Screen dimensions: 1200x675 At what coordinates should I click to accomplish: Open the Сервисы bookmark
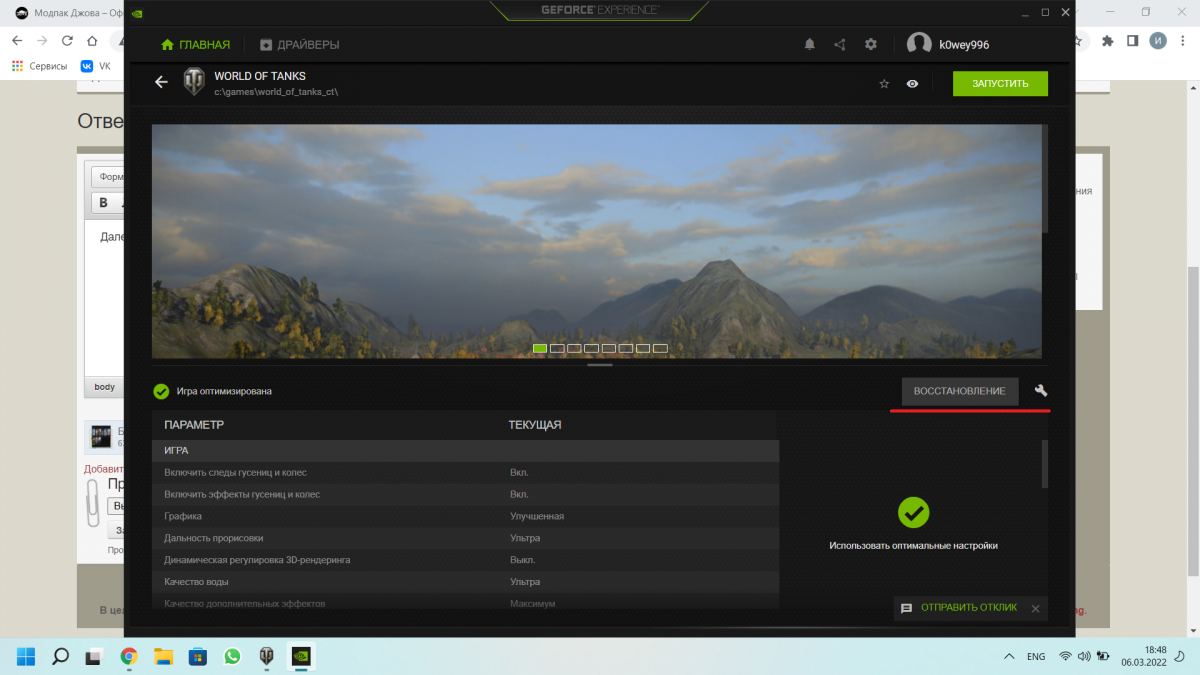[40, 66]
